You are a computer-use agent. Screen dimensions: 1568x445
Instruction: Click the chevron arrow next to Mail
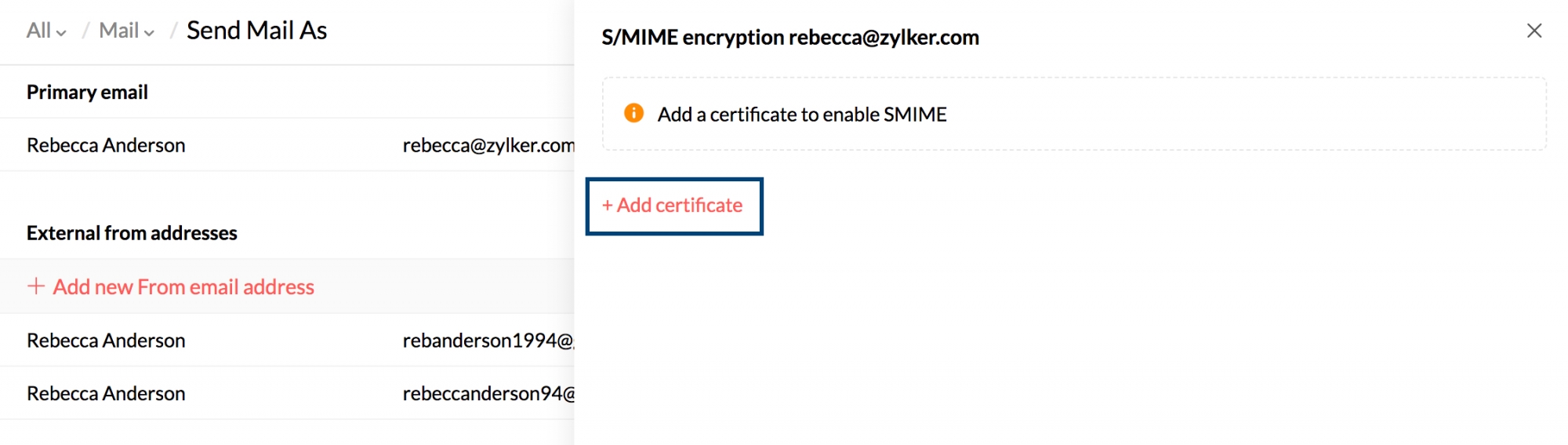[x=149, y=32]
